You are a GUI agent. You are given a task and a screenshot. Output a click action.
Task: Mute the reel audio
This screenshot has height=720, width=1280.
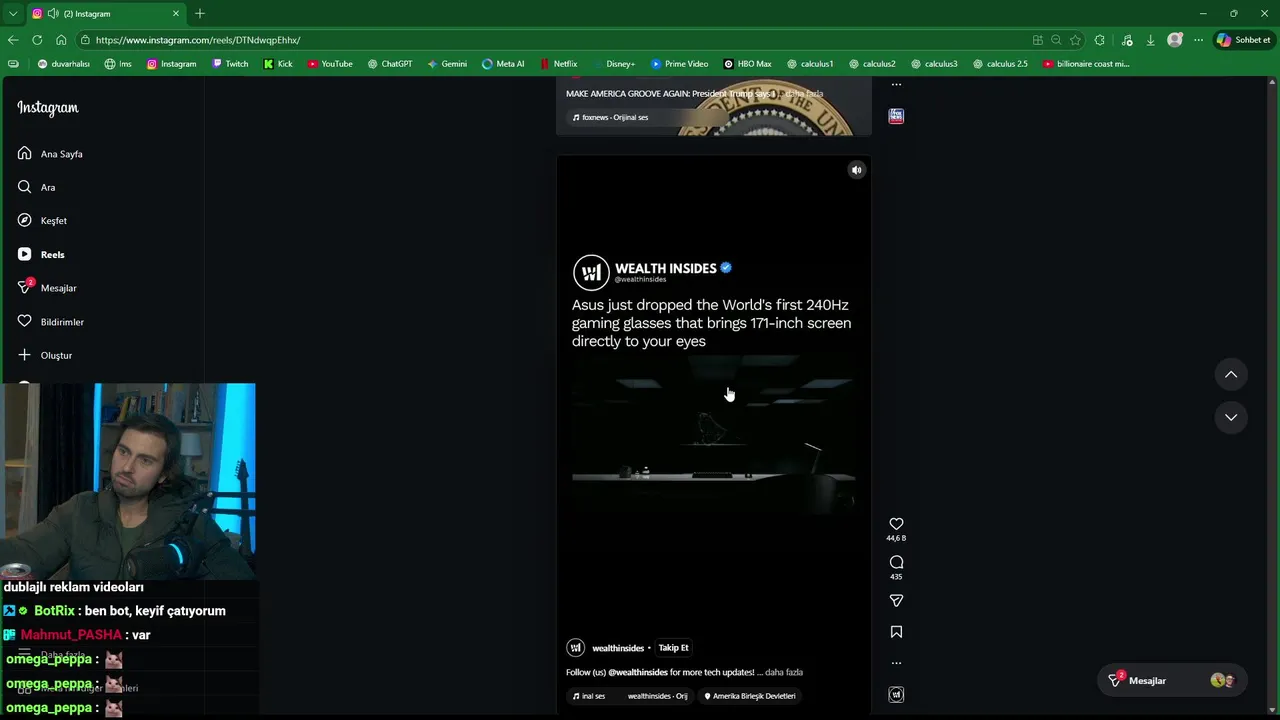[856, 170]
